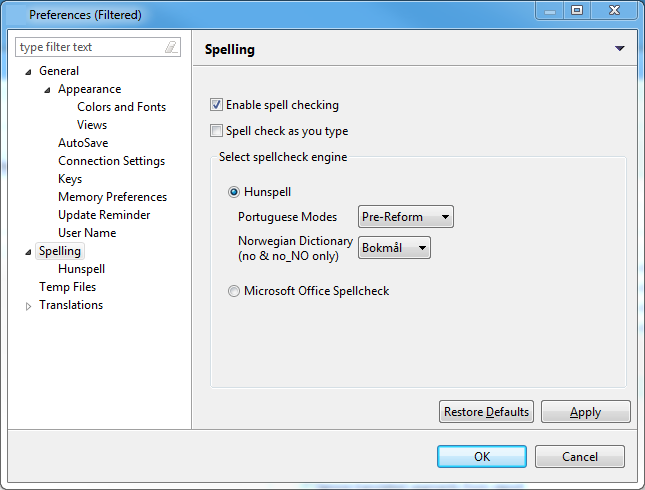The height and width of the screenshot is (490, 645).
Task: Collapse the Appearance tree node
Action: pos(47,90)
